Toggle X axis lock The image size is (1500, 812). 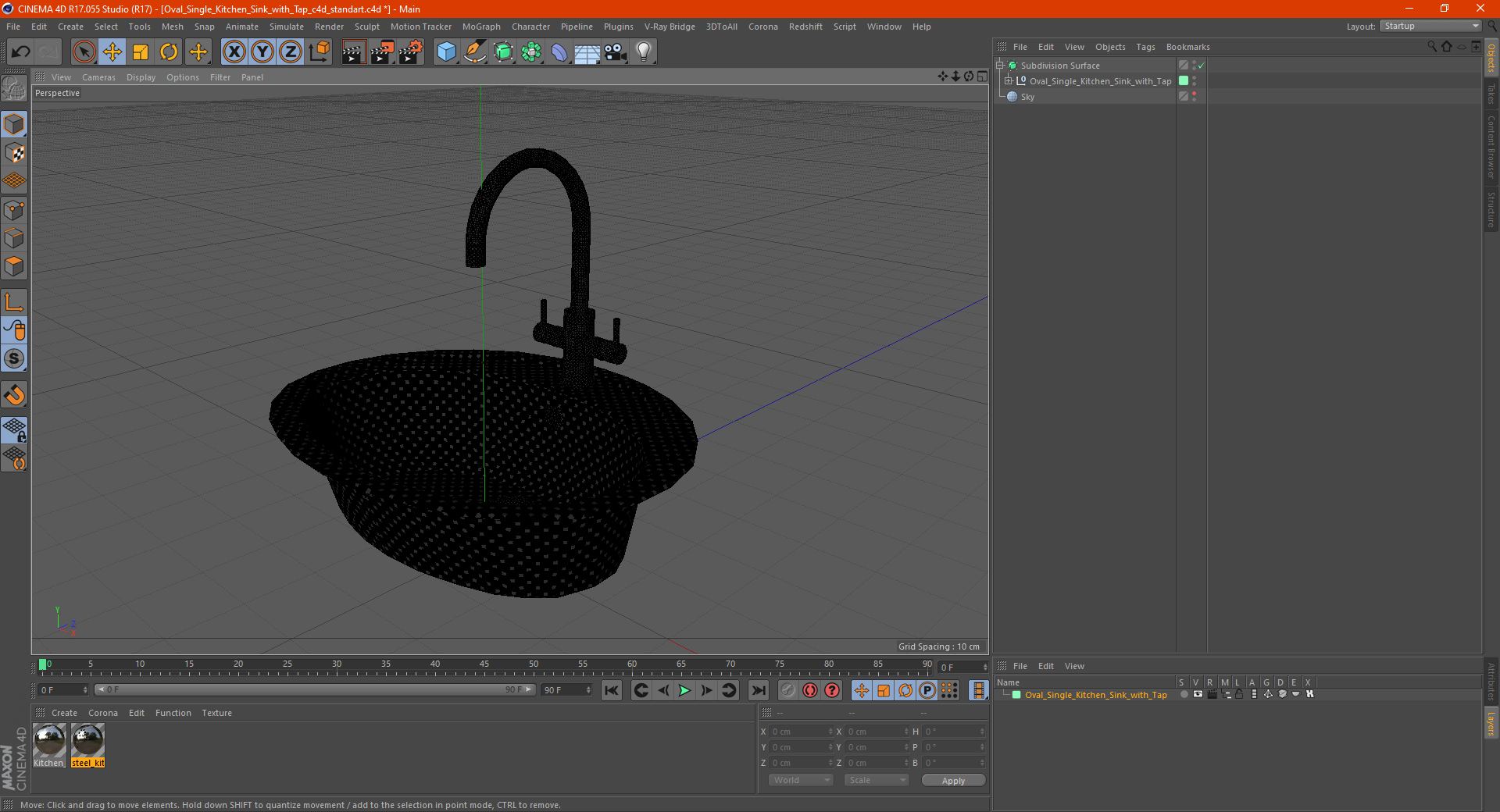tap(234, 52)
